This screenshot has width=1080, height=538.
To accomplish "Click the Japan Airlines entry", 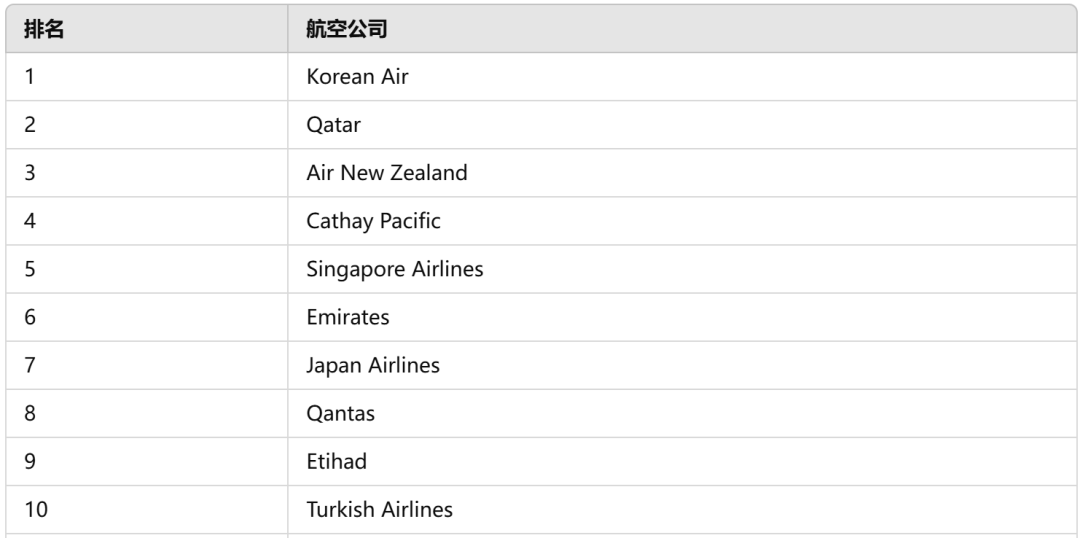I will point(682,365).
